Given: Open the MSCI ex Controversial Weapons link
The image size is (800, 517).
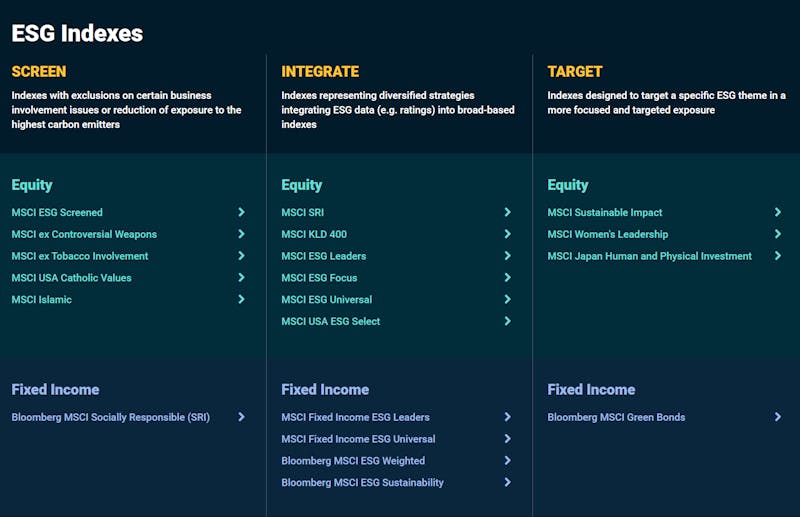Looking at the screenshot, I should pos(84,234).
